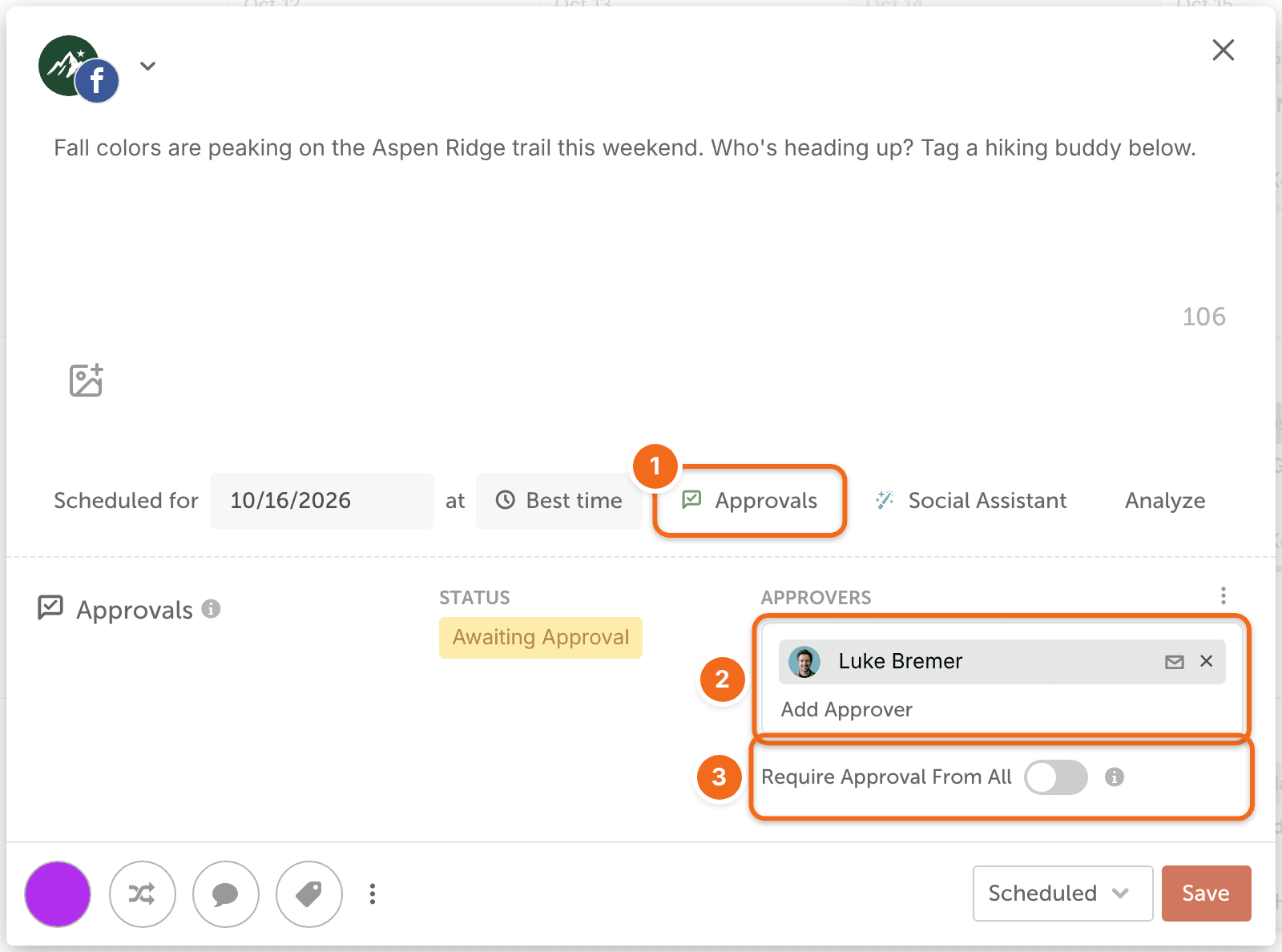1282x952 pixels.
Task: Switch to the Analyze tab
Action: [1165, 501]
